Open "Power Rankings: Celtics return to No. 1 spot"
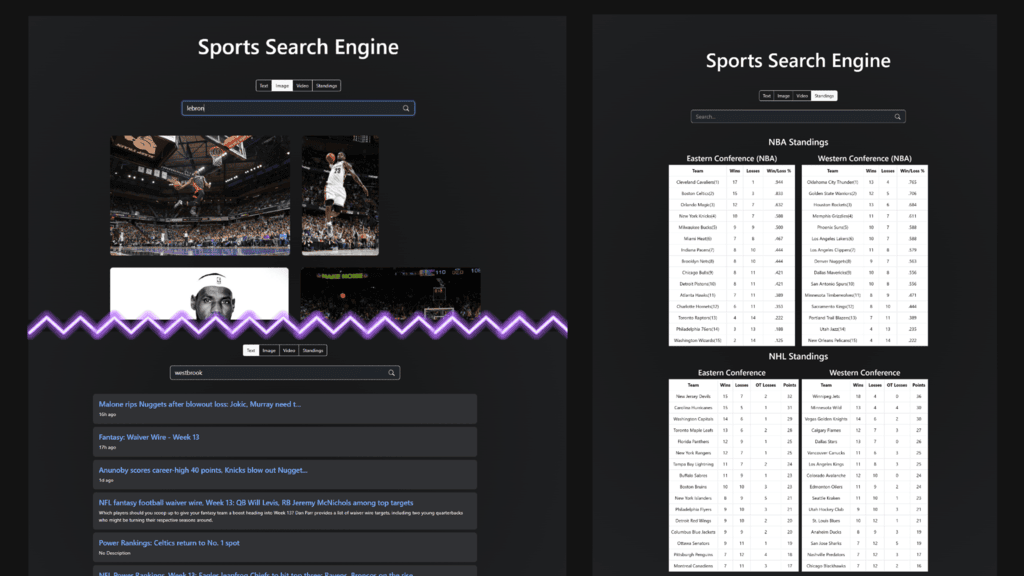The width and height of the screenshot is (1024, 576). (x=169, y=543)
